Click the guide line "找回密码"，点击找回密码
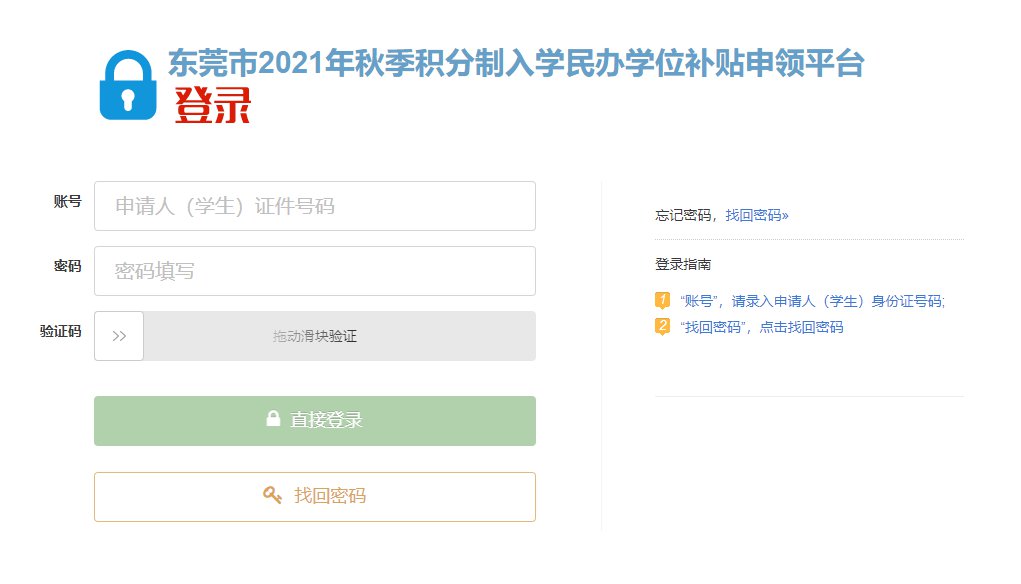 pos(761,327)
